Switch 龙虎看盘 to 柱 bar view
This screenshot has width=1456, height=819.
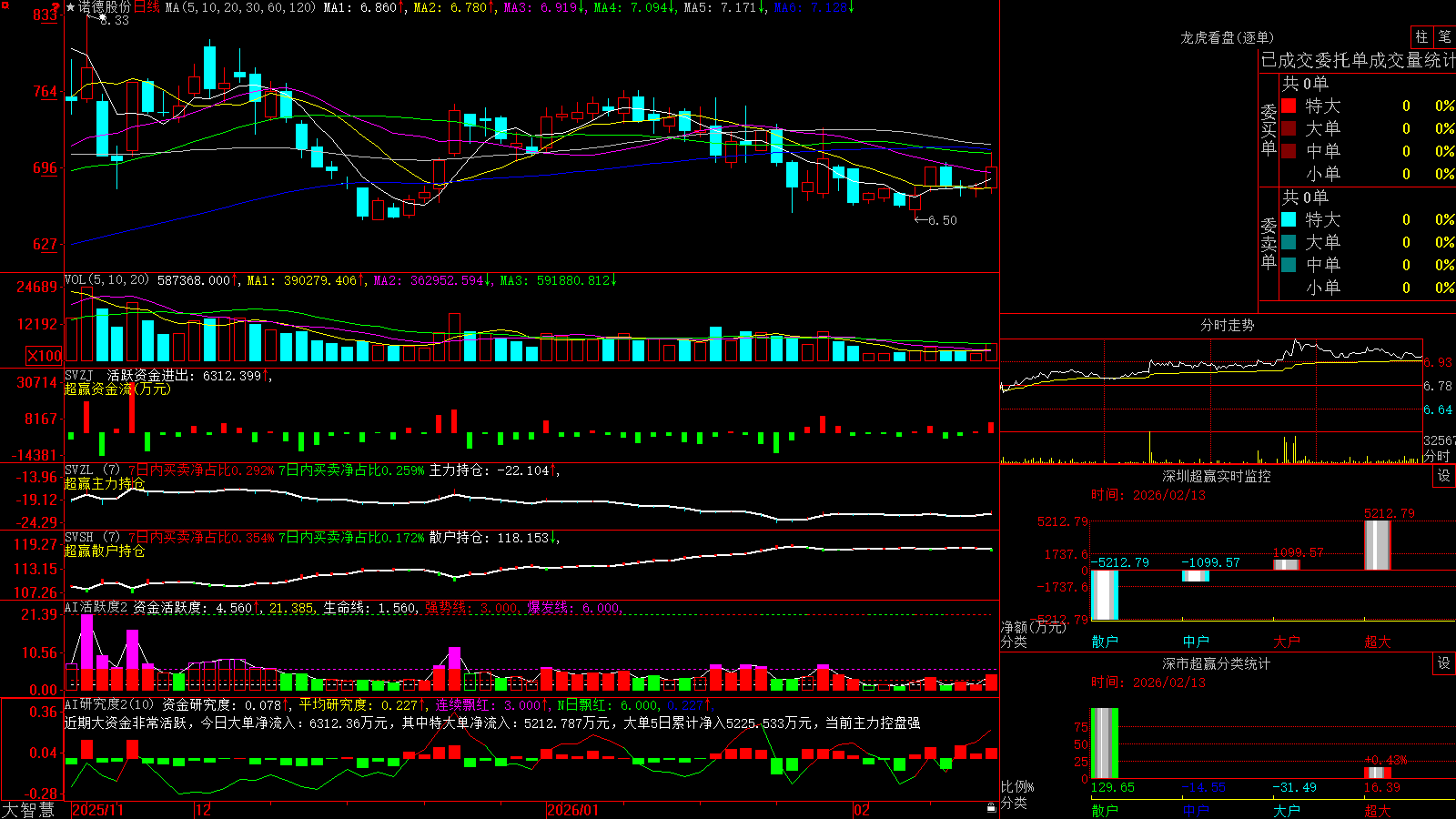pyautogui.click(x=1421, y=37)
